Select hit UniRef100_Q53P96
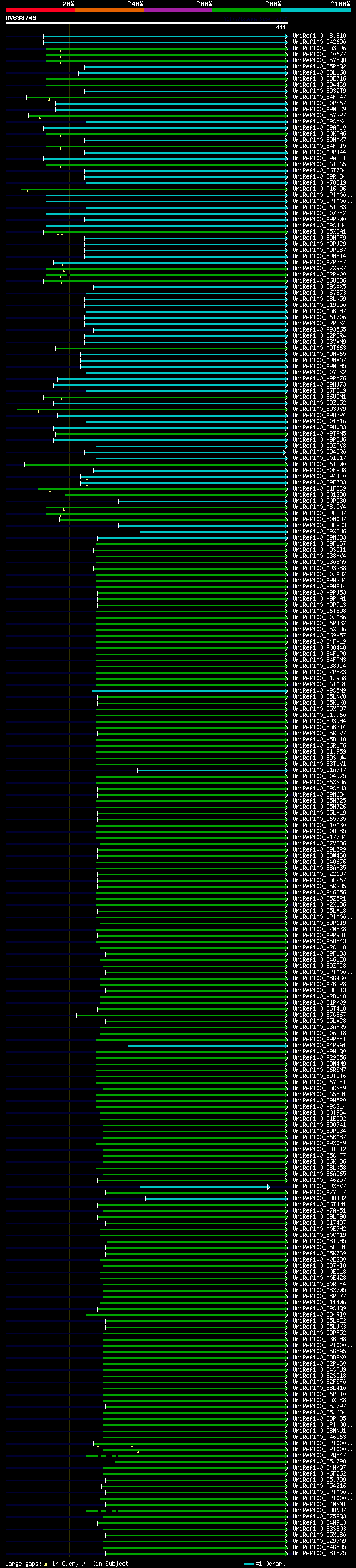 [319, 48]
